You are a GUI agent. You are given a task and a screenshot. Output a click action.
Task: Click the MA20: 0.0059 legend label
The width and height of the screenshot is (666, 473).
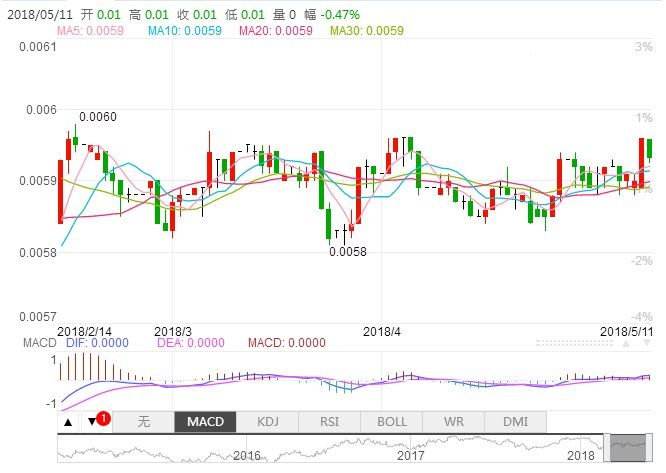pyautogui.click(x=276, y=31)
